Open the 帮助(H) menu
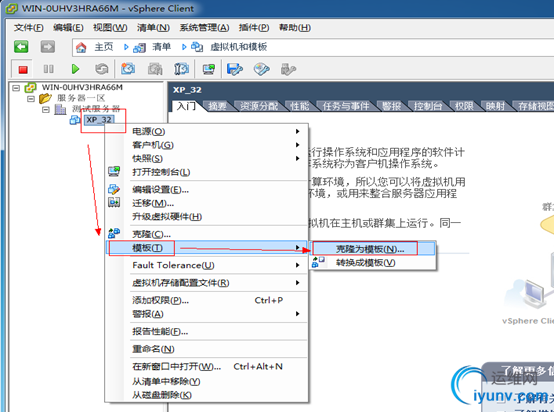The height and width of the screenshot is (412, 554). tap(295, 28)
